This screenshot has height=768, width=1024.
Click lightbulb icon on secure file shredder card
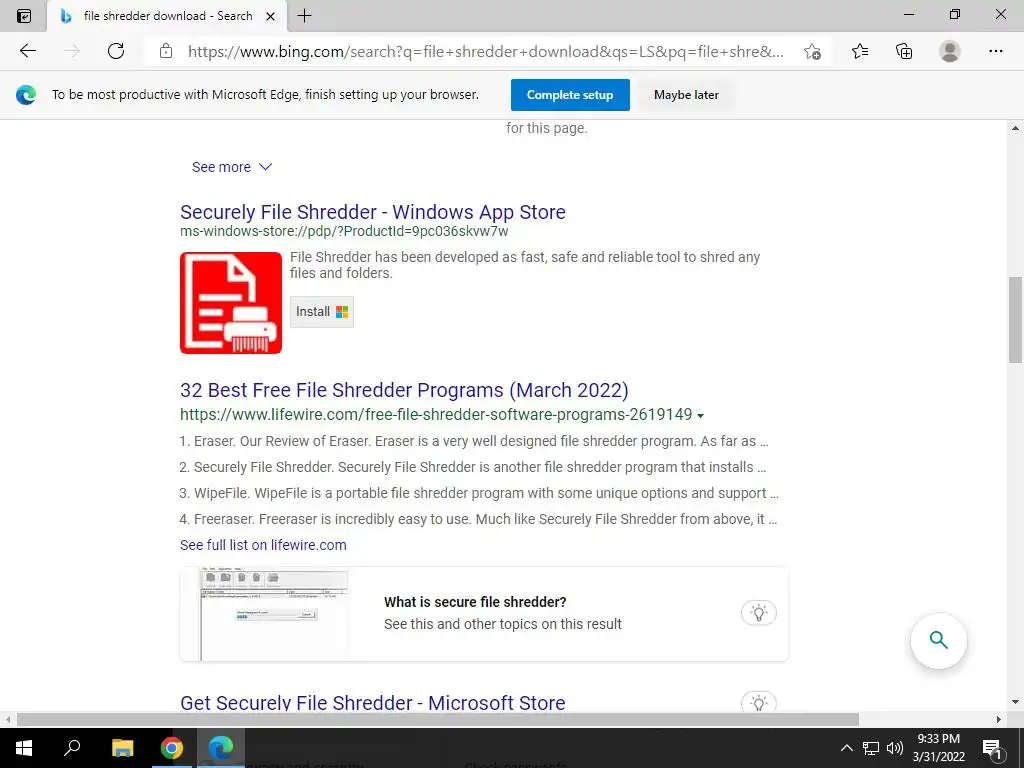click(x=758, y=613)
